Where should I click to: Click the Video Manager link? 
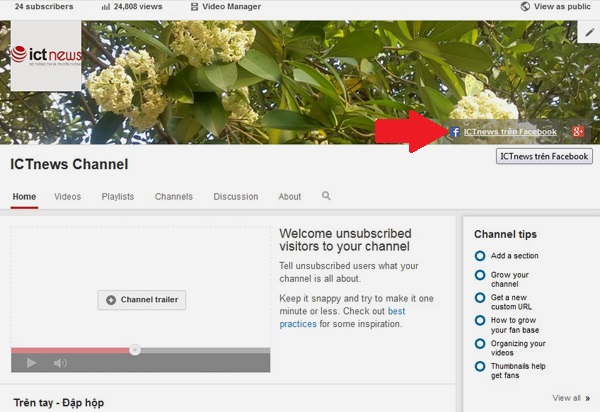[232, 7]
